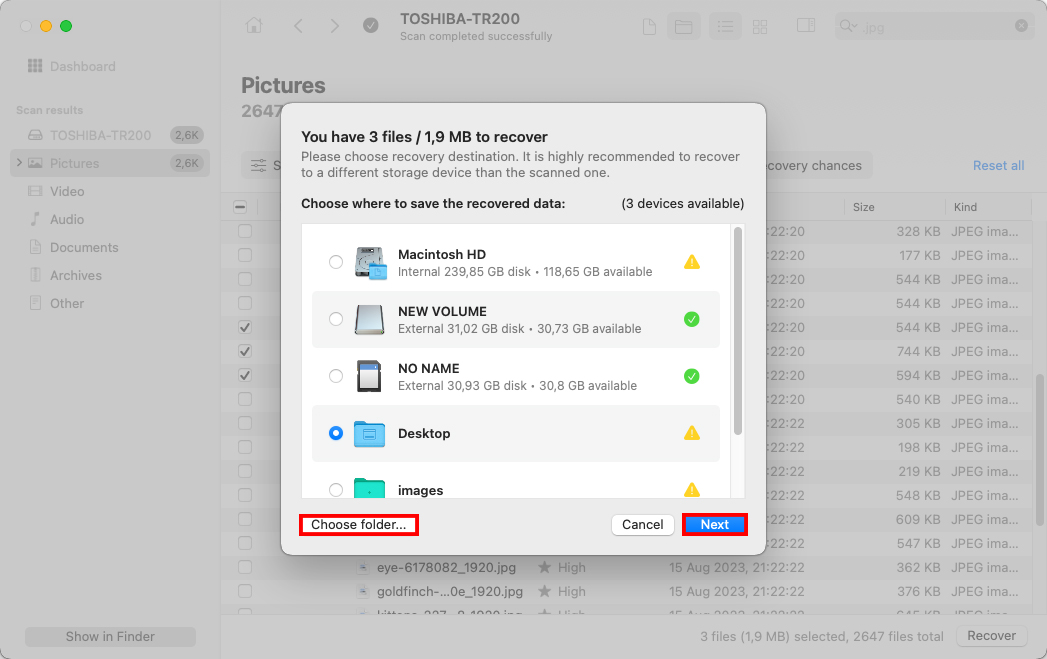
Task: Clear the .jpg search query
Action: (1022, 26)
